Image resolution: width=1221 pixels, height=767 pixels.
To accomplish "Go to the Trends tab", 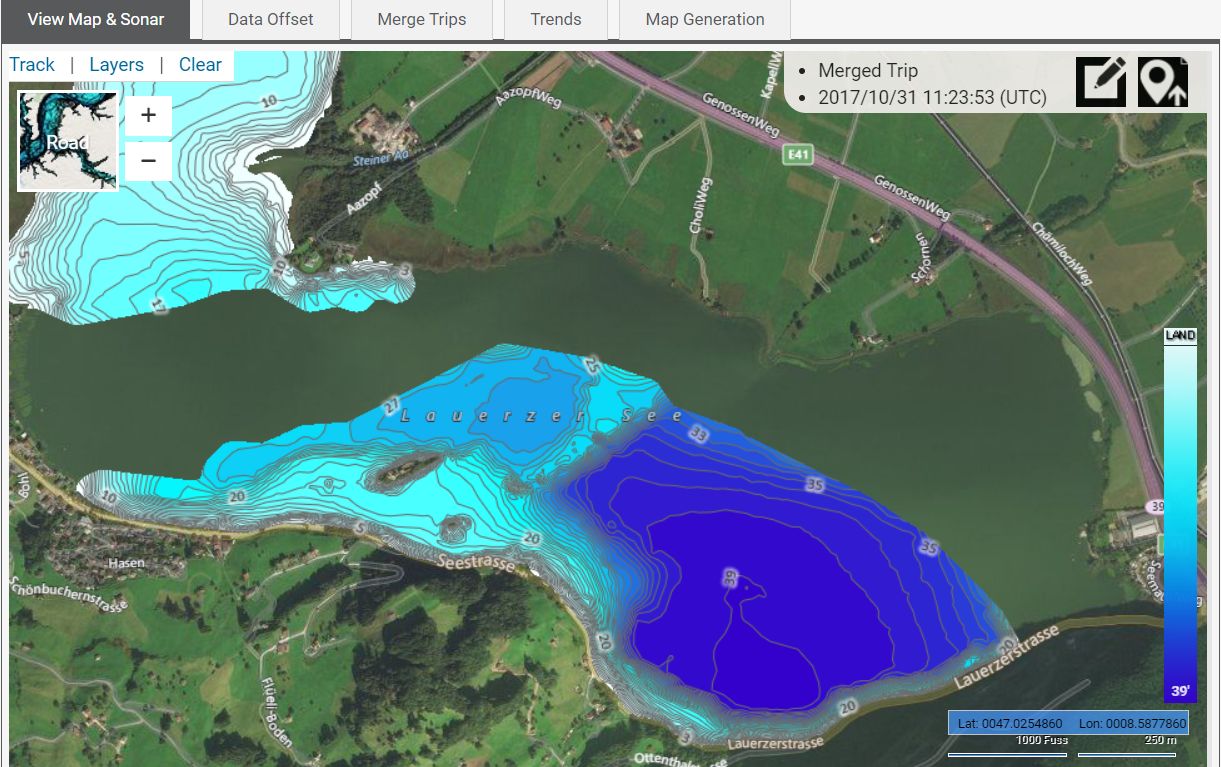I will point(556,19).
